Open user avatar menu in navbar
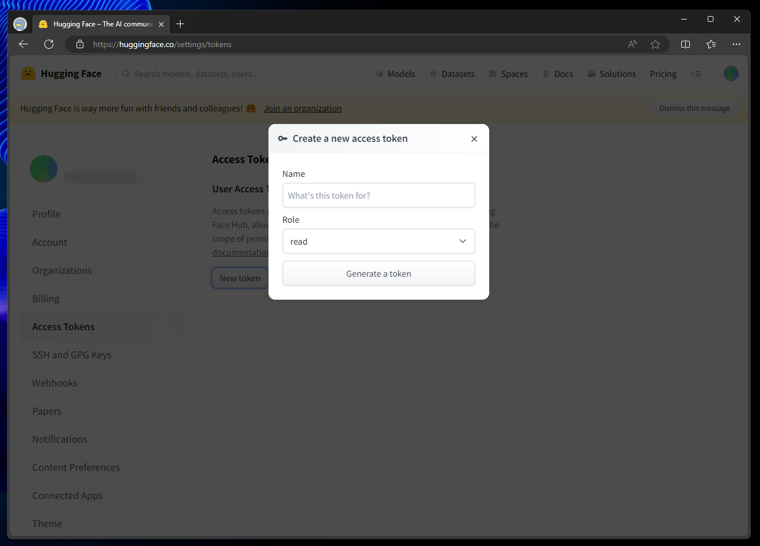Screen dimensions: 760x546 [x=731, y=74]
